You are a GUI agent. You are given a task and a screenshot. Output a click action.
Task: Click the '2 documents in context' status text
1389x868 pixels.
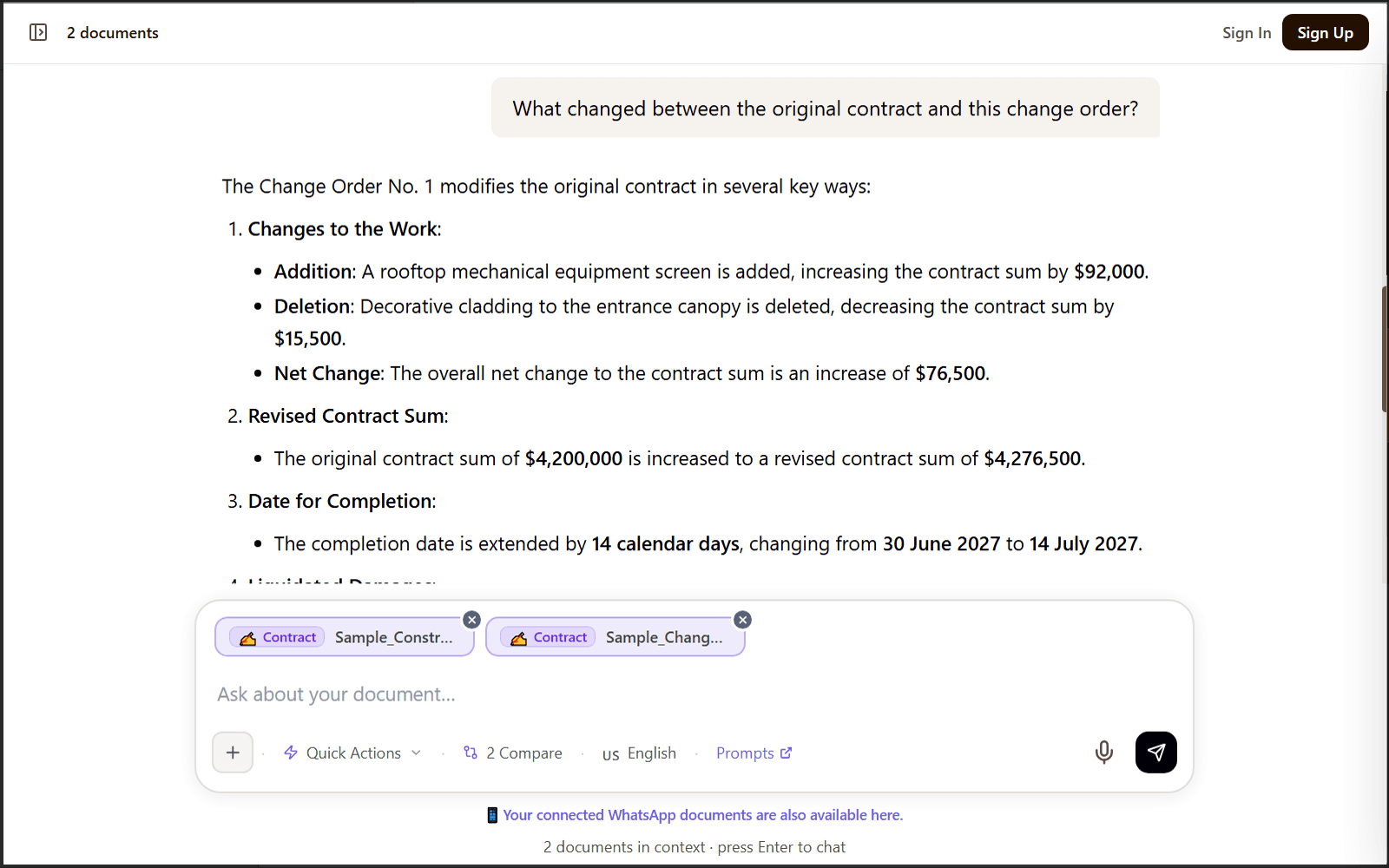pos(624,847)
